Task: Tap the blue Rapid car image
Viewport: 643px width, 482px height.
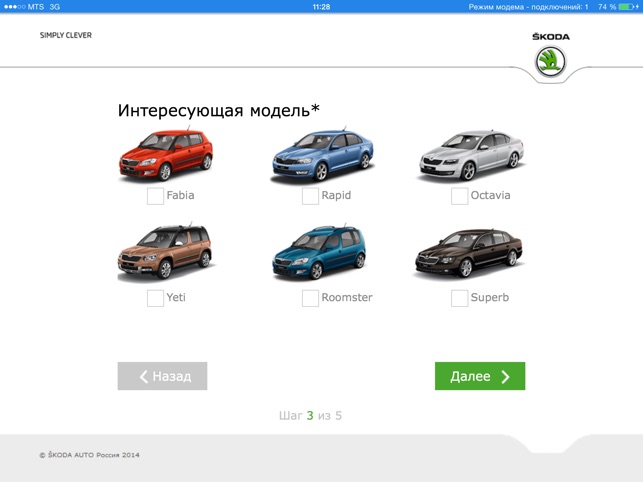Action: [x=323, y=155]
